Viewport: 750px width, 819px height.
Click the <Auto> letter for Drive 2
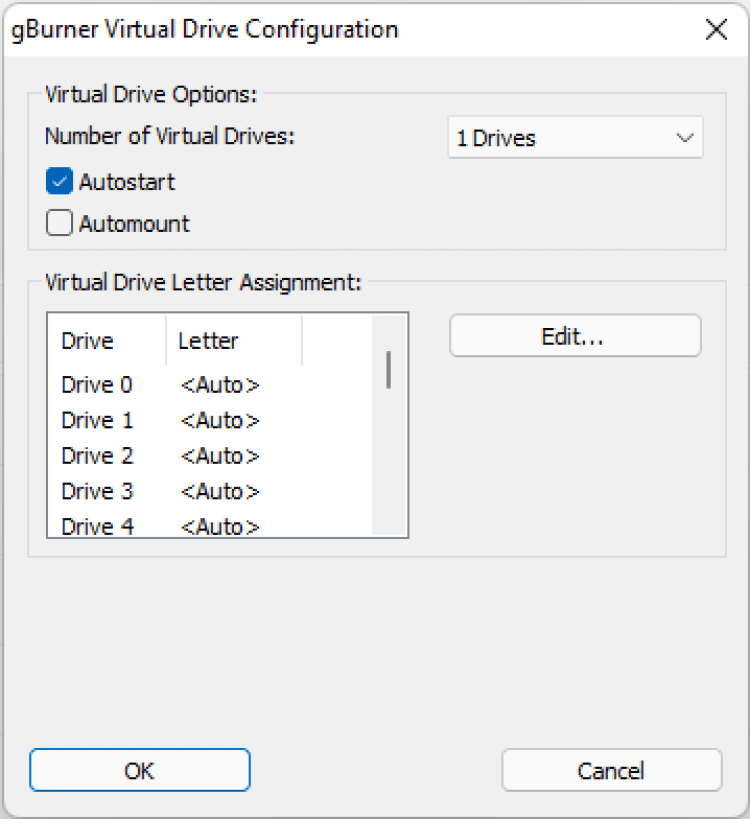pyautogui.click(x=220, y=456)
